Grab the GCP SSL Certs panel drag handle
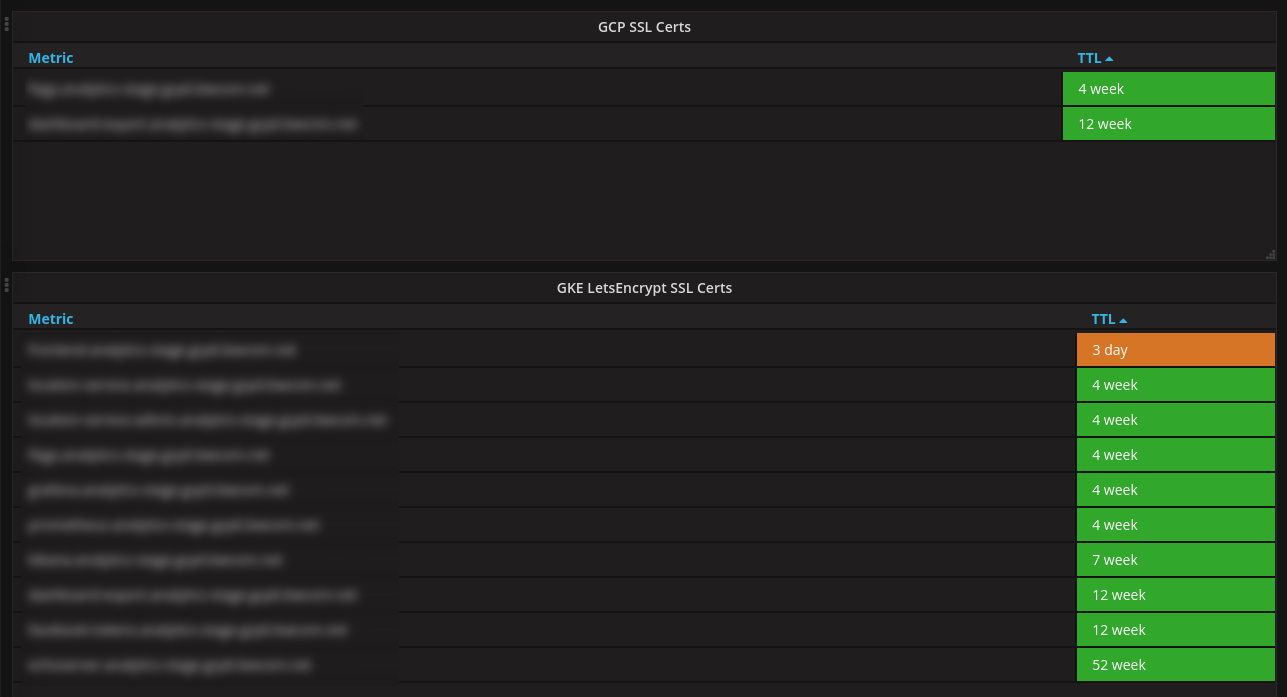This screenshot has width=1287, height=697. [x=6, y=22]
